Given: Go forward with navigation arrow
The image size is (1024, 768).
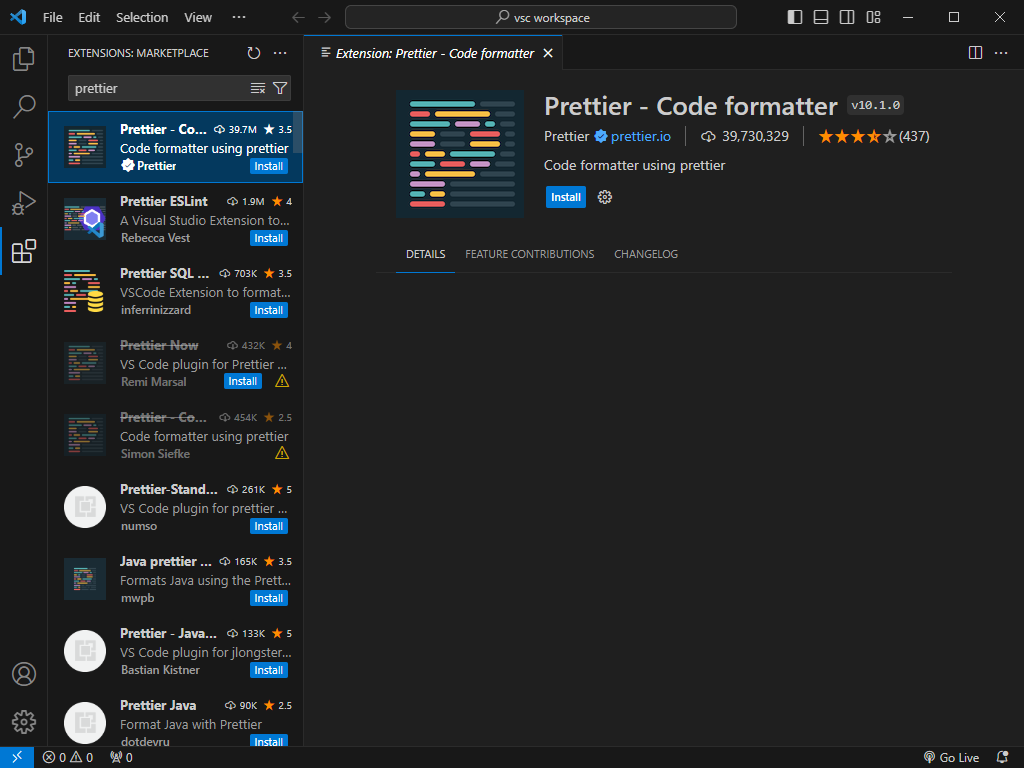Looking at the screenshot, I should (x=325, y=17).
